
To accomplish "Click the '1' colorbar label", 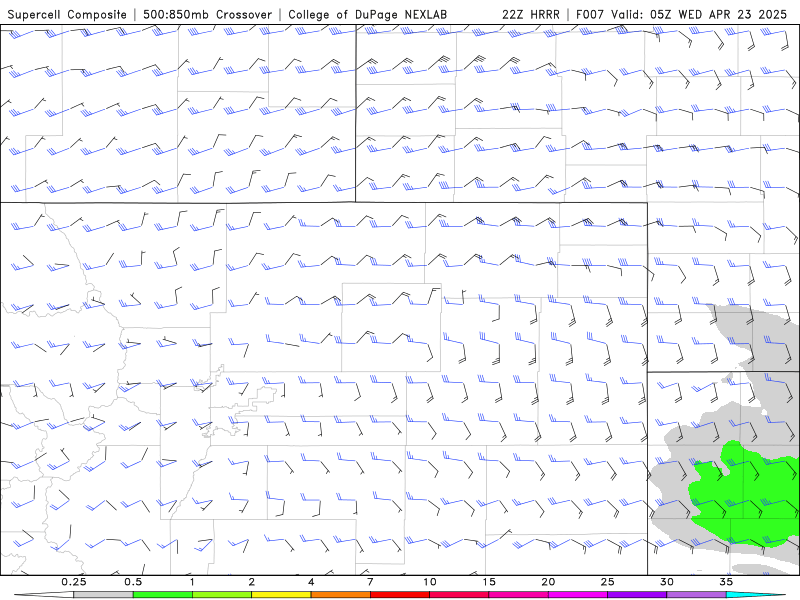I will click(x=192, y=582).
